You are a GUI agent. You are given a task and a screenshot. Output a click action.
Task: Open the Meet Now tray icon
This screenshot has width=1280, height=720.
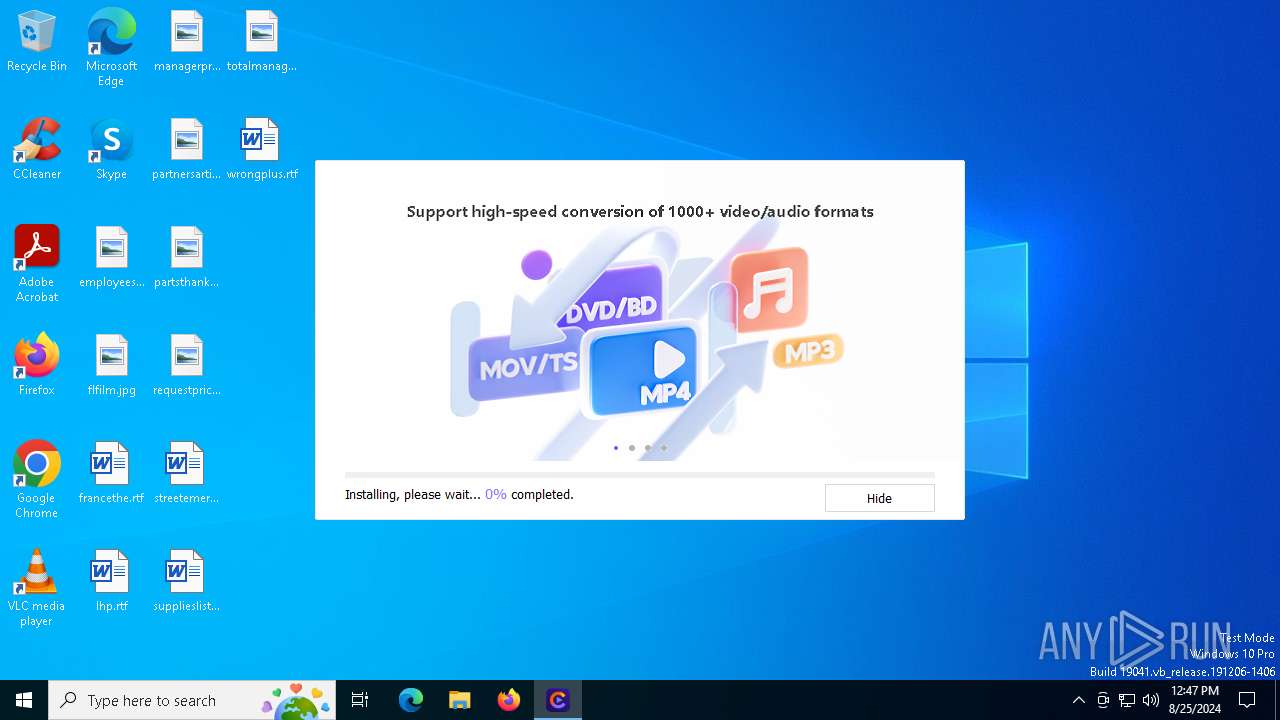tap(1103, 700)
